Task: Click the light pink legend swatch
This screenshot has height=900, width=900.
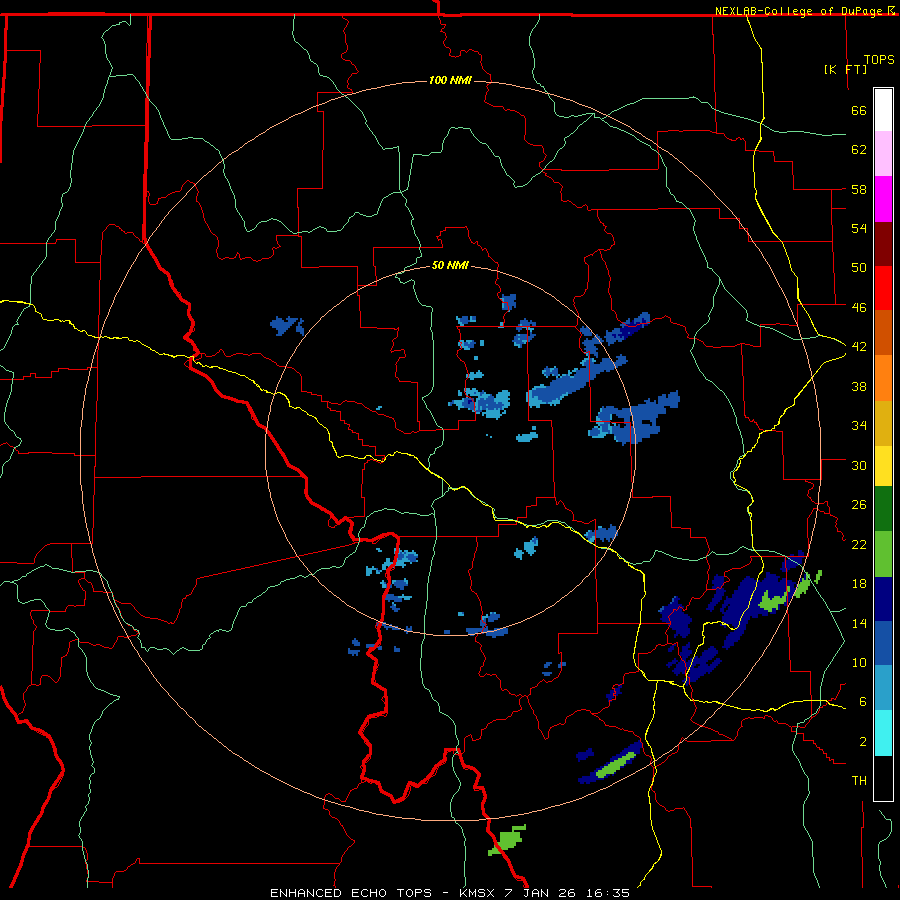Action: (x=883, y=154)
